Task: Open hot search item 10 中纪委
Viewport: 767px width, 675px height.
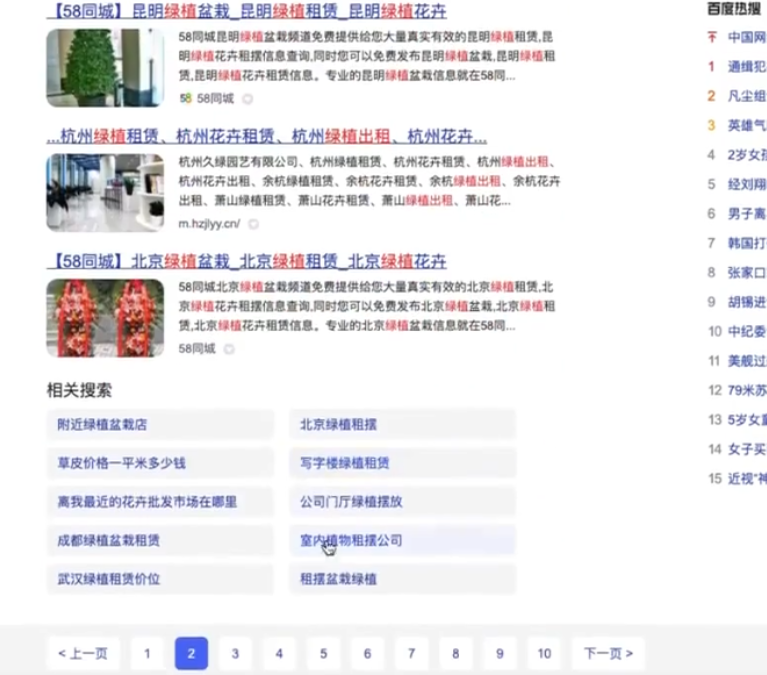Action: [747, 331]
